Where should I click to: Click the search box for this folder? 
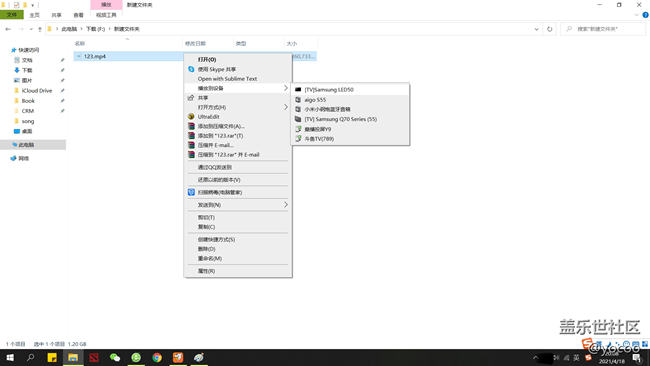(x=603, y=29)
